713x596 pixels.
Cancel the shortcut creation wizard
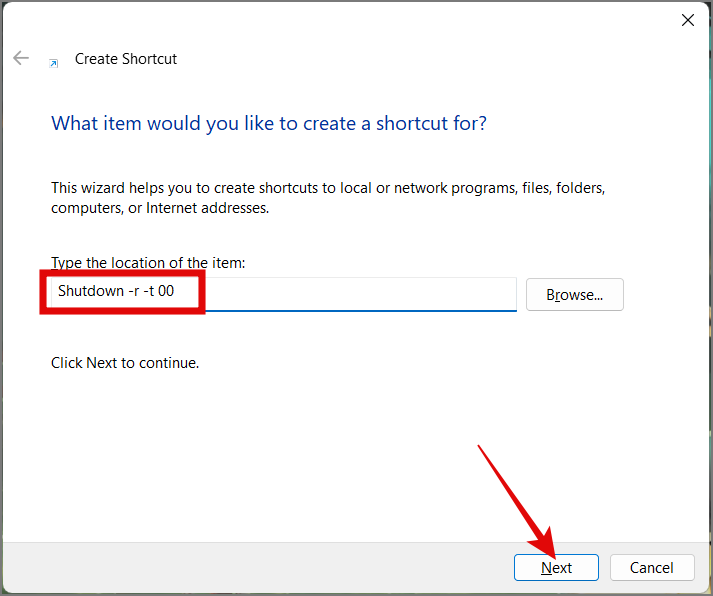coord(652,567)
